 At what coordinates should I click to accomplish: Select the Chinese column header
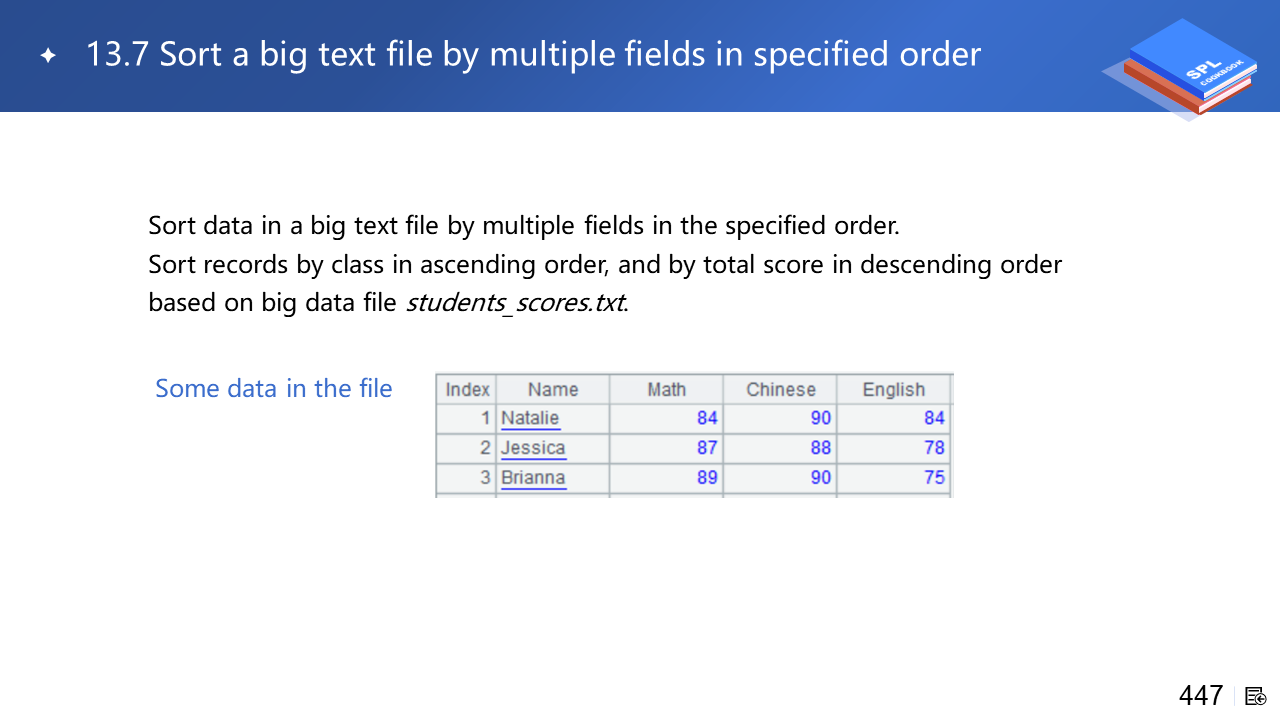click(780, 390)
